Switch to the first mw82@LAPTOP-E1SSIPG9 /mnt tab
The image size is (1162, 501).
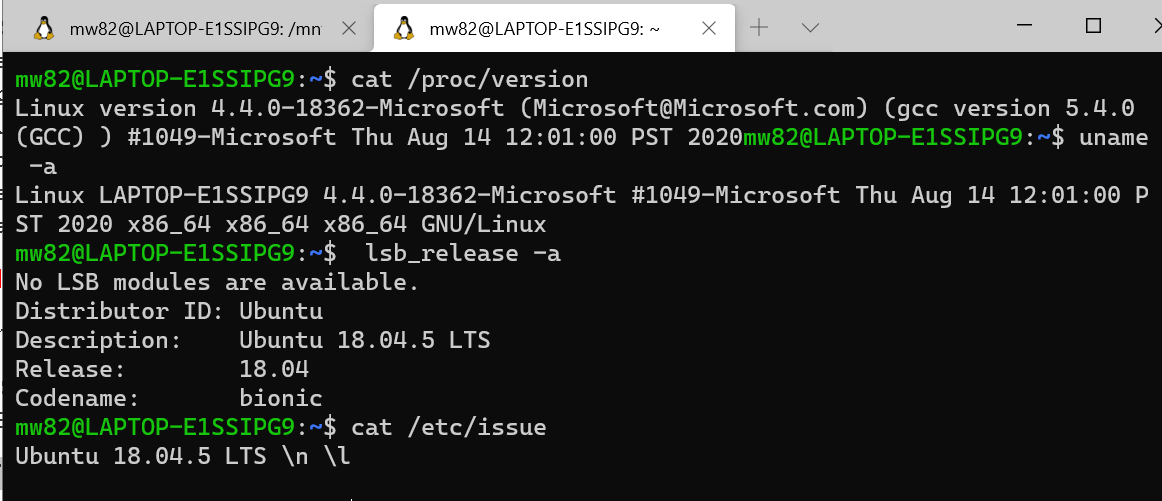187,28
